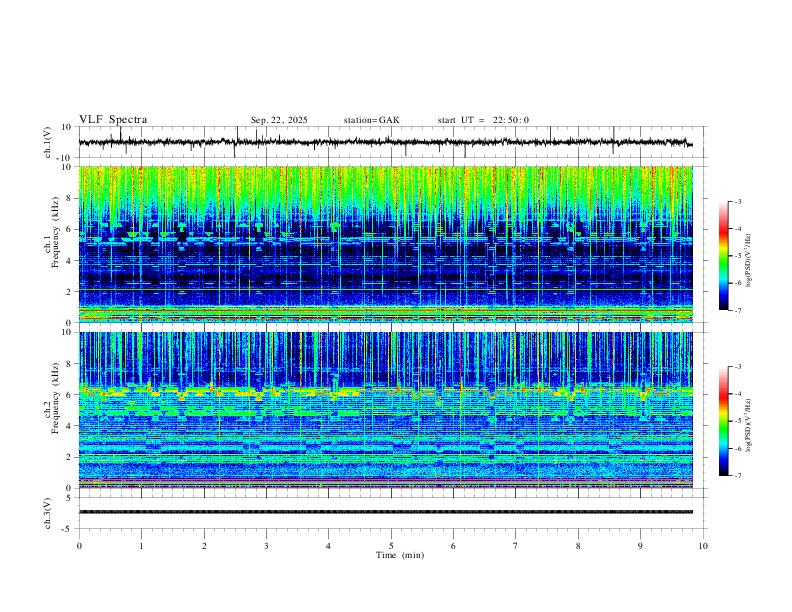
Task: Click the "9" tick on Time axis
Action: point(640,546)
